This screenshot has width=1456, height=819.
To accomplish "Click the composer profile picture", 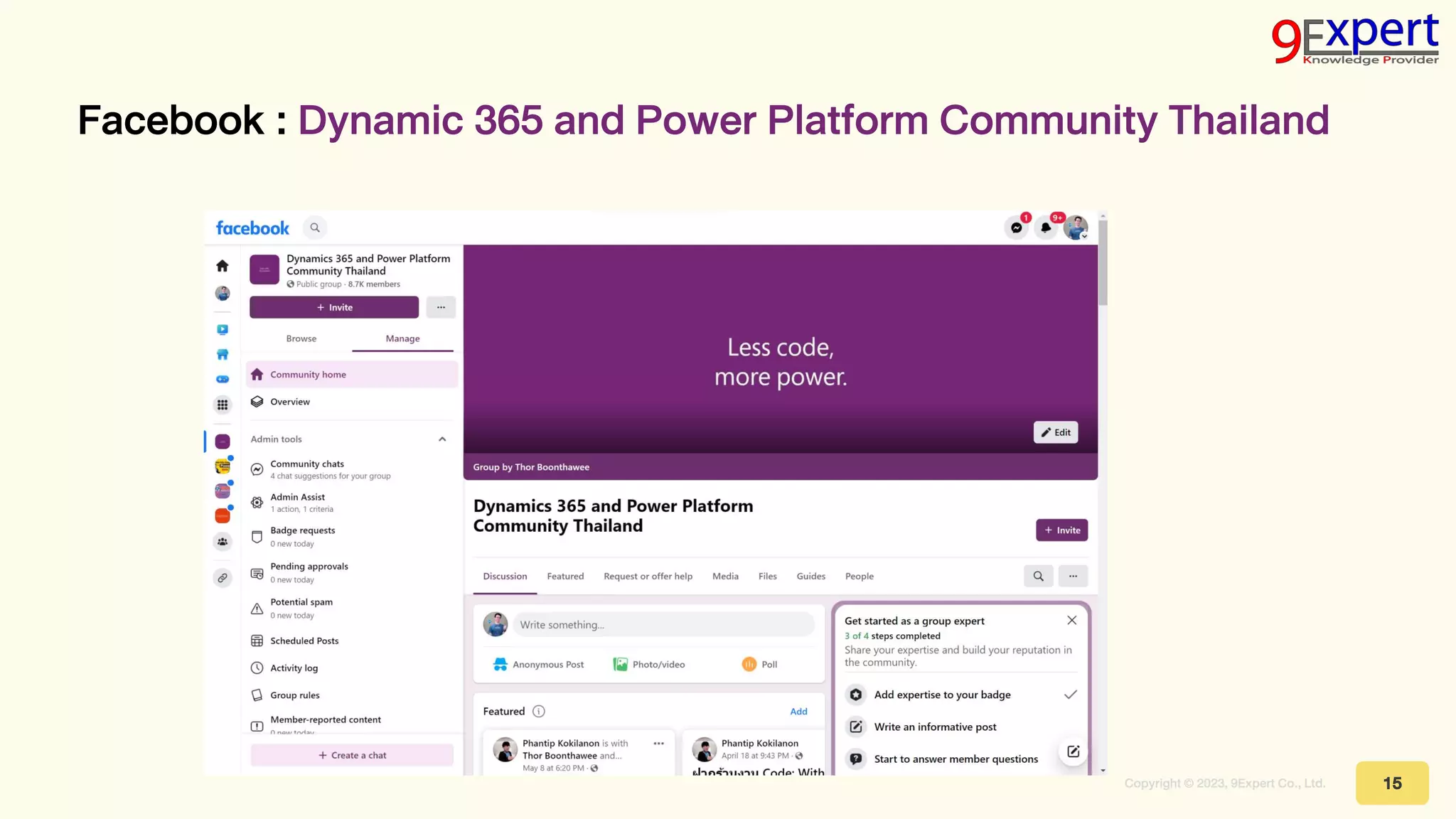I will (496, 625).
